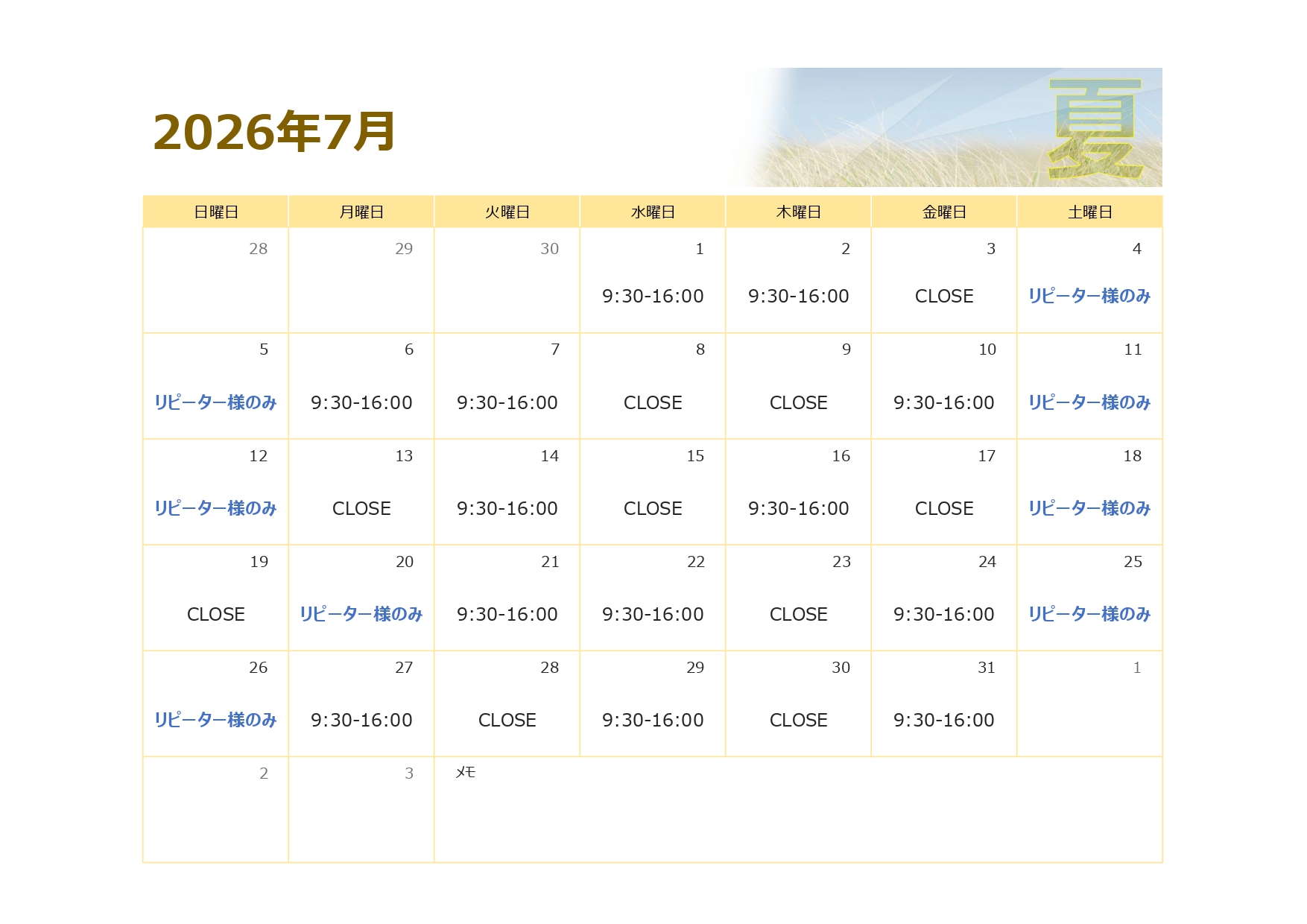Select date number 15
This screenshot has height=924, width=1307.
click(x=695, y=456)
